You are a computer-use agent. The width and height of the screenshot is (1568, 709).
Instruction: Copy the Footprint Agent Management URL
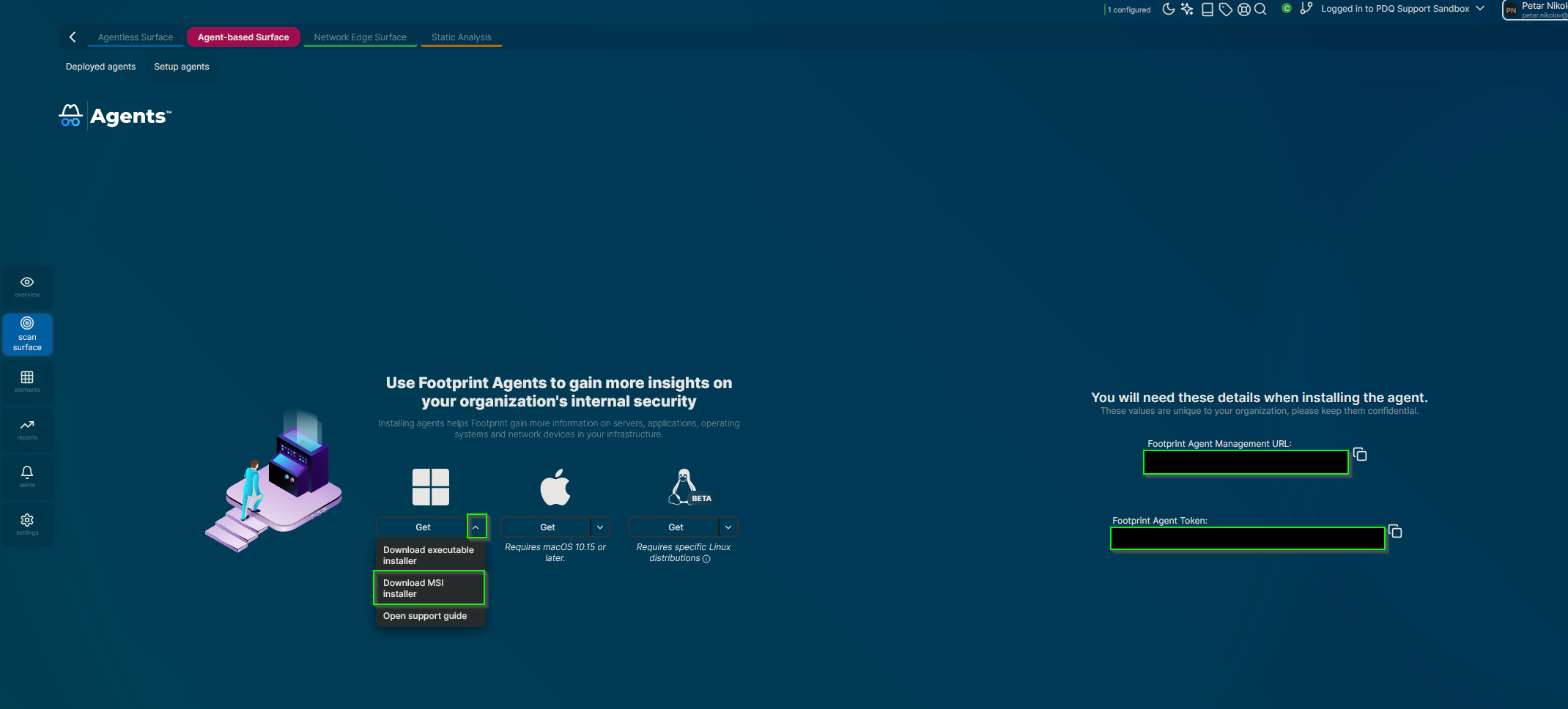(1360, 455)
